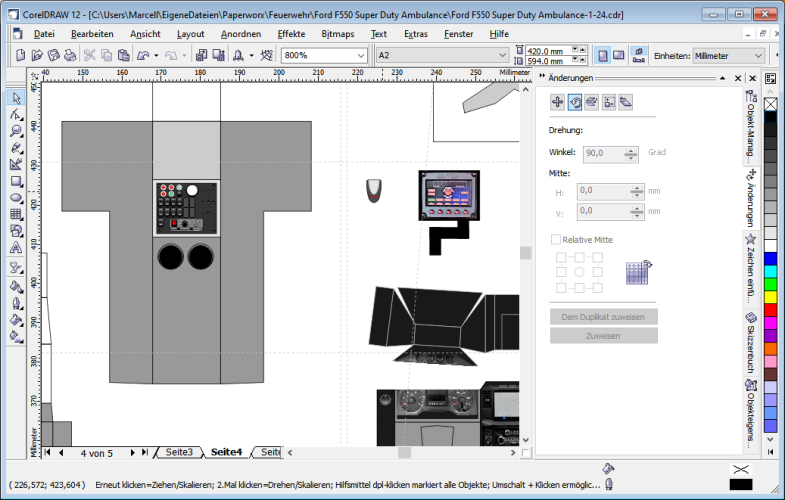785x500 pixels.
Task: Open the Datei menu
Action: click(44, 34)
